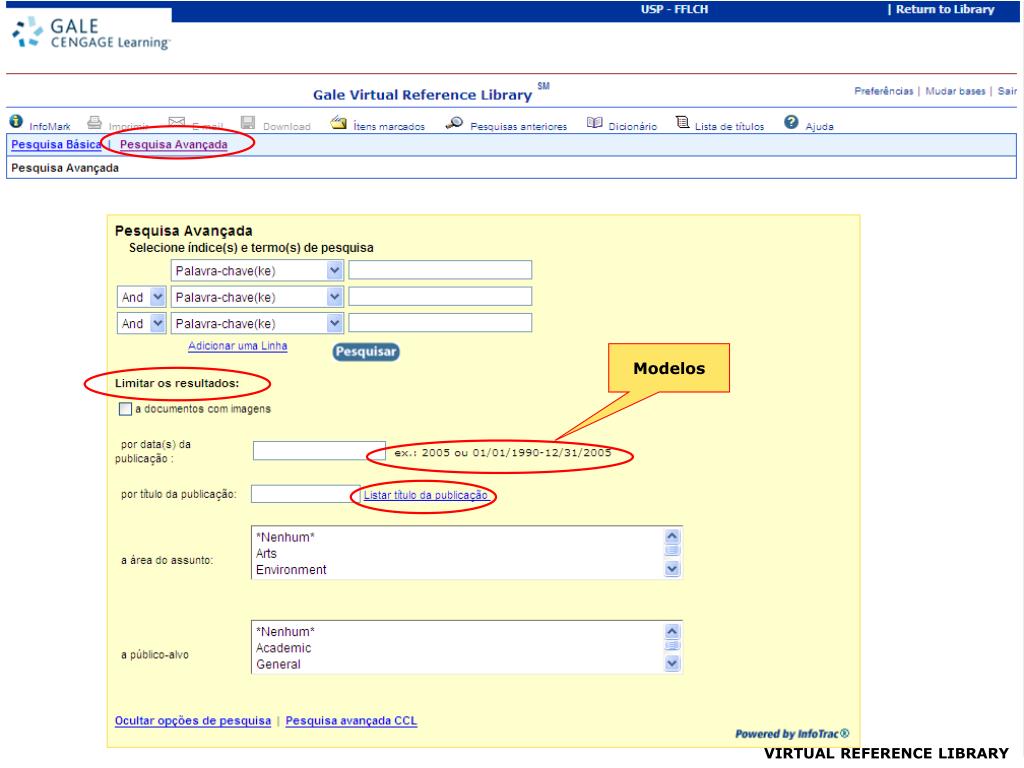Click the Mudar bases link

[x=955, y=91]
